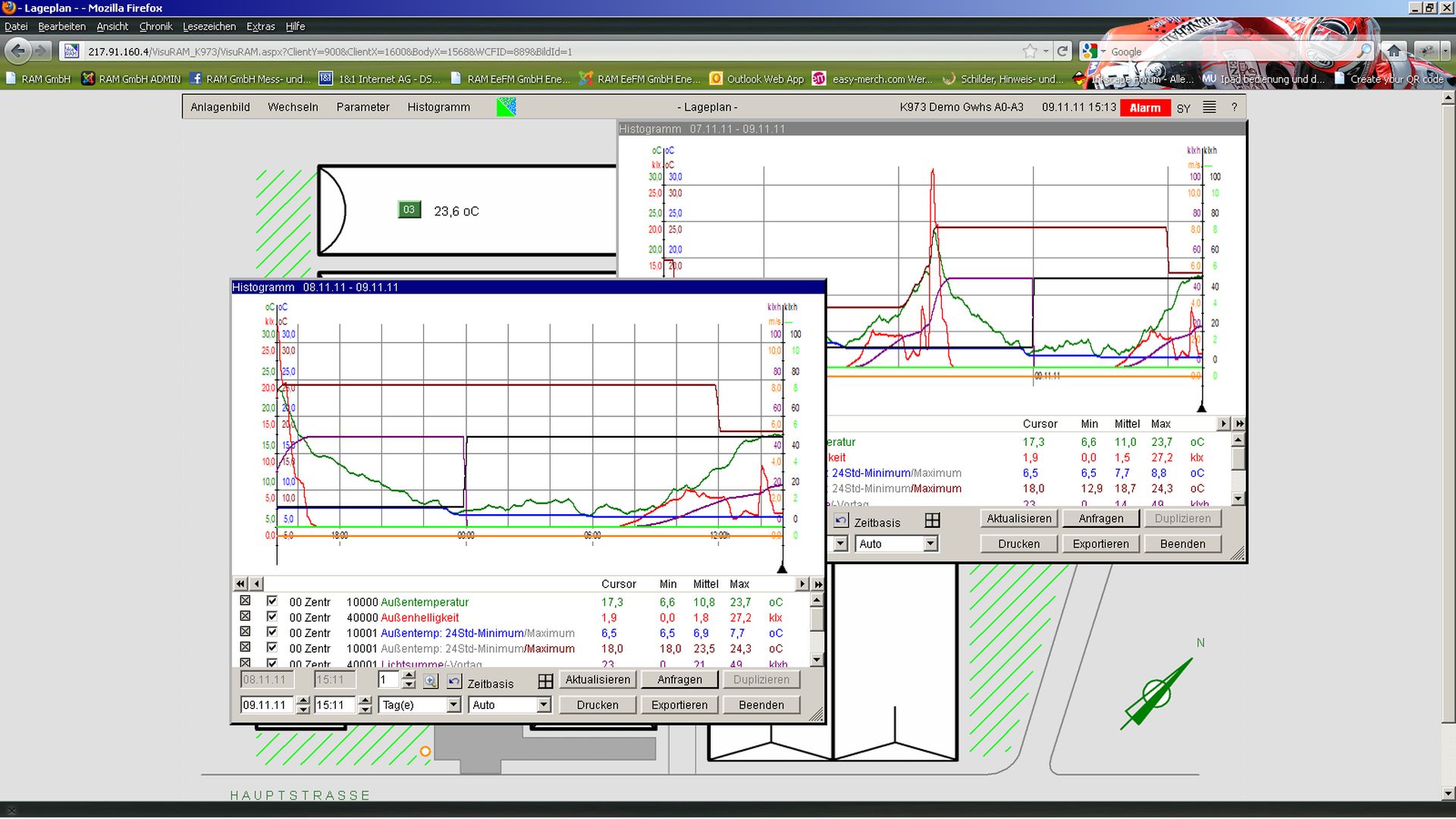Click the undo arrow icon next to the magnifier
The width and height of the screenshot is (1456, 819).
453,682
